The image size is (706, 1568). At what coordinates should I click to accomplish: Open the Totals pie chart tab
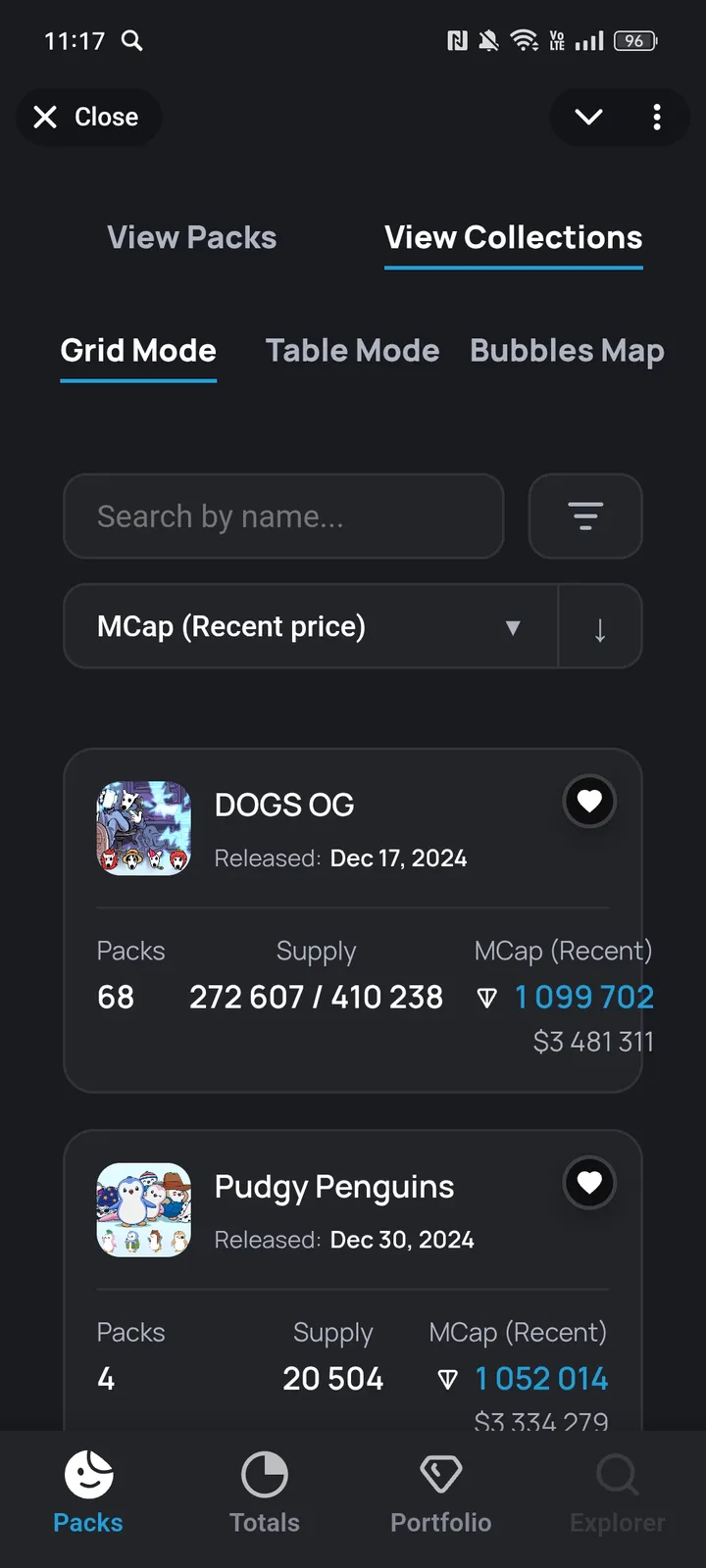(265, 1492)
